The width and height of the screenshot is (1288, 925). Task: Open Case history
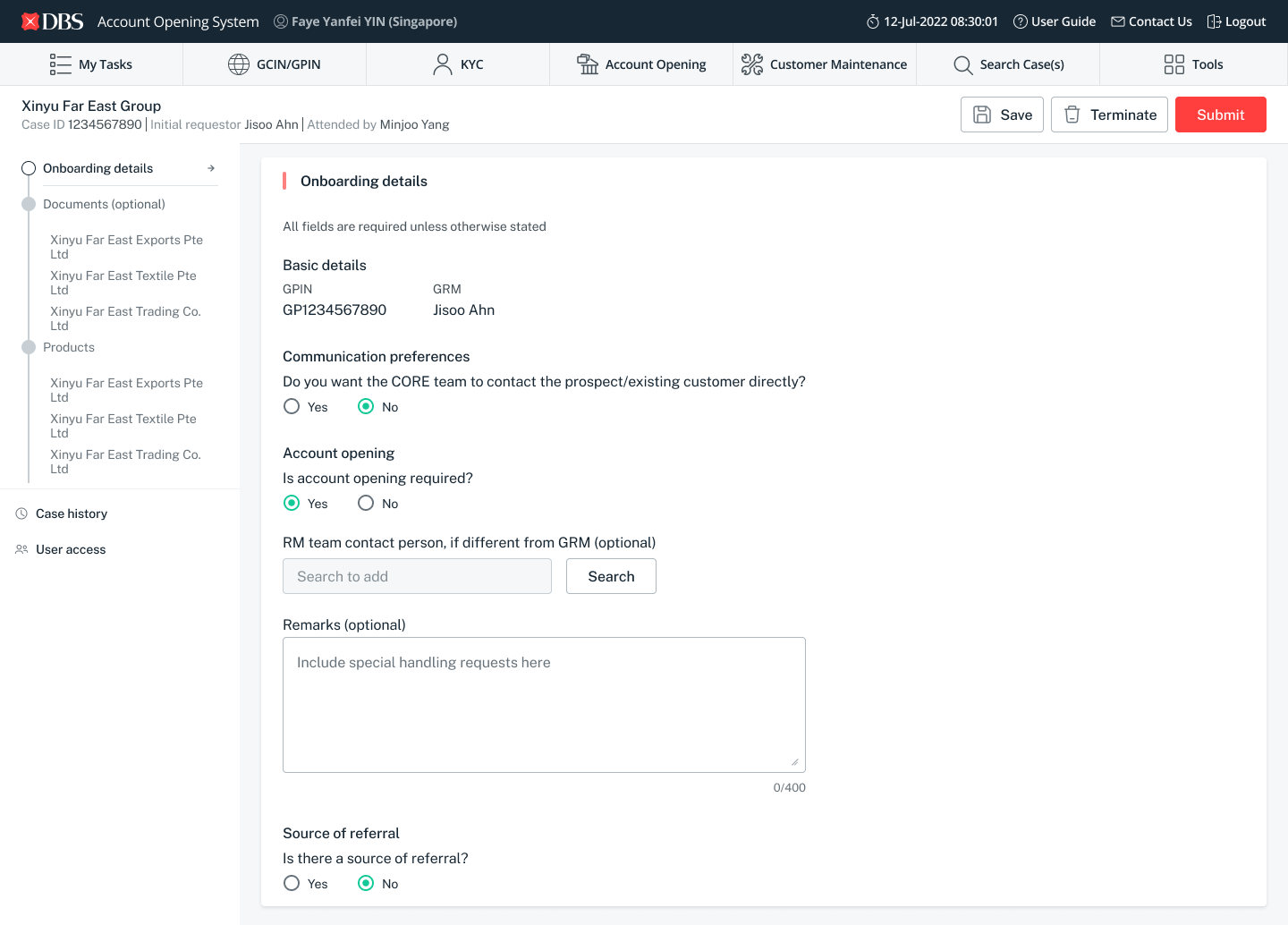tap(72, 513)
